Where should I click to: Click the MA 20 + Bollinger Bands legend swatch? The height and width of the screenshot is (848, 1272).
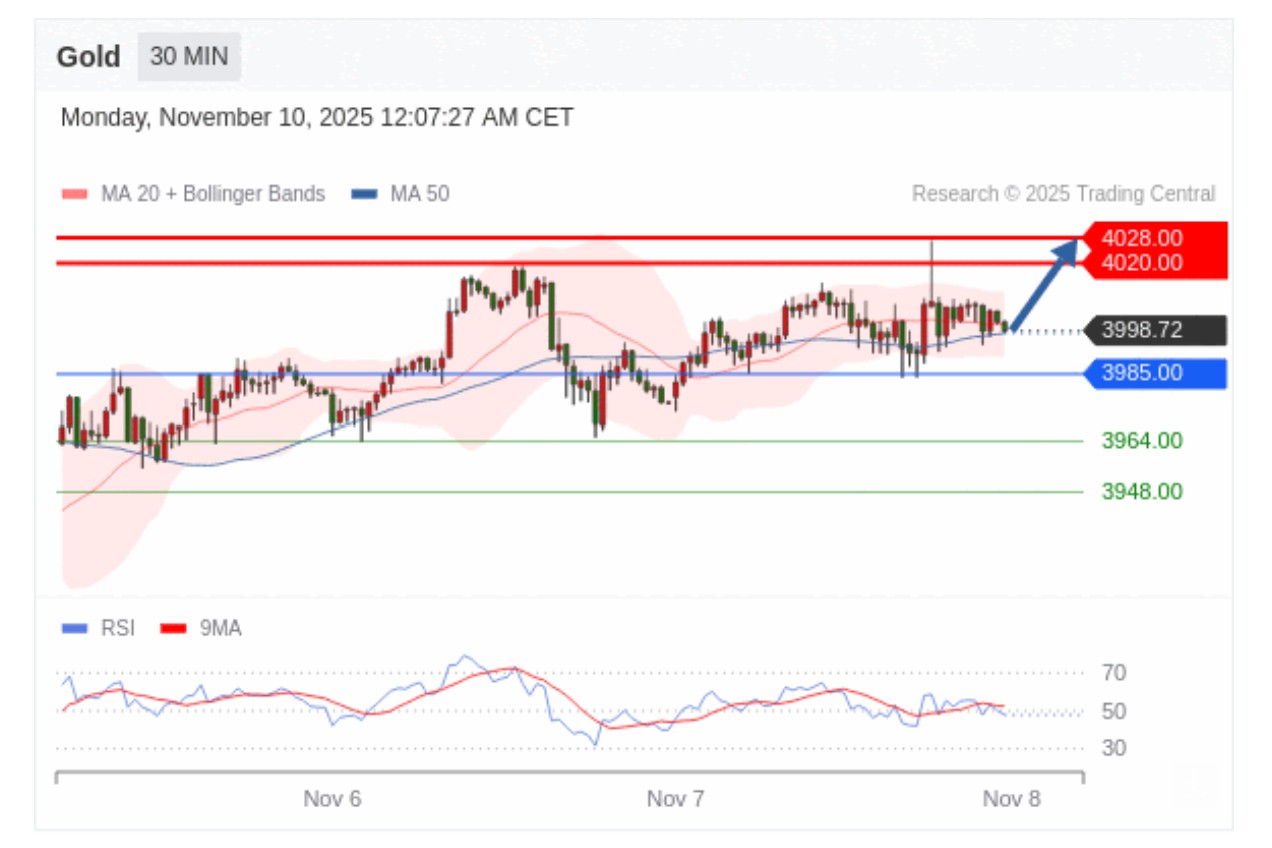point(76,194)
